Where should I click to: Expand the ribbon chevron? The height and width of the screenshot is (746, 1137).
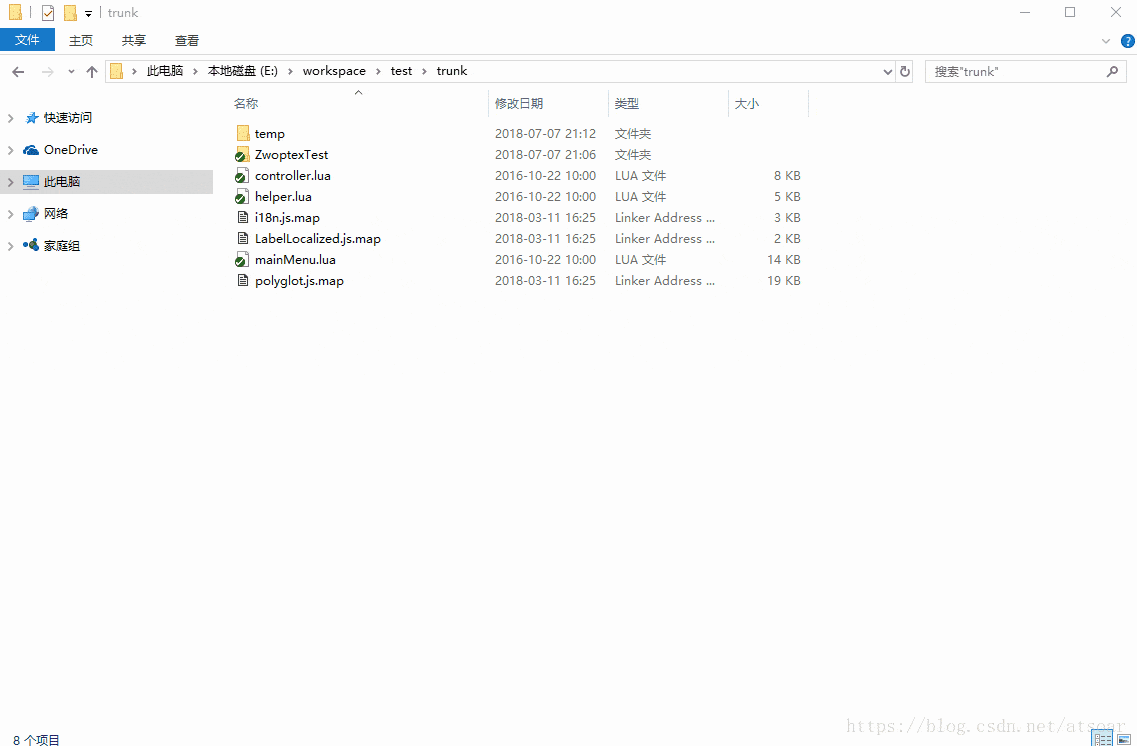point(1106,41)
